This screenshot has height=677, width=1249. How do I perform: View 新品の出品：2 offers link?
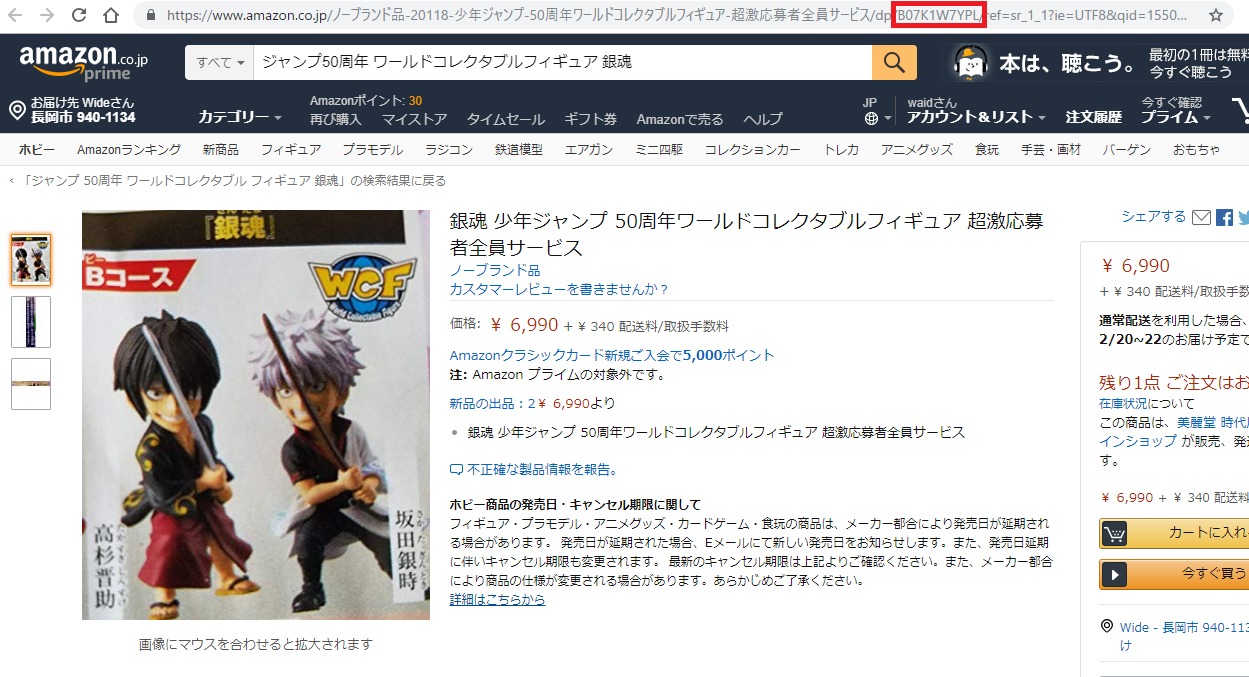pyautogui.click(x=533, y=404)
